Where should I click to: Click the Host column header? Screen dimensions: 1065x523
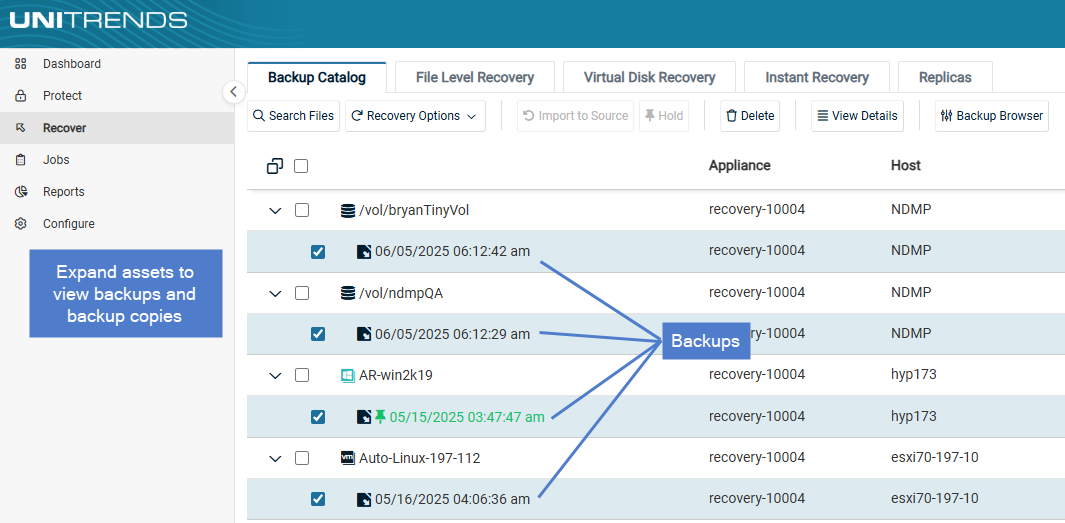tap(905, 166)
